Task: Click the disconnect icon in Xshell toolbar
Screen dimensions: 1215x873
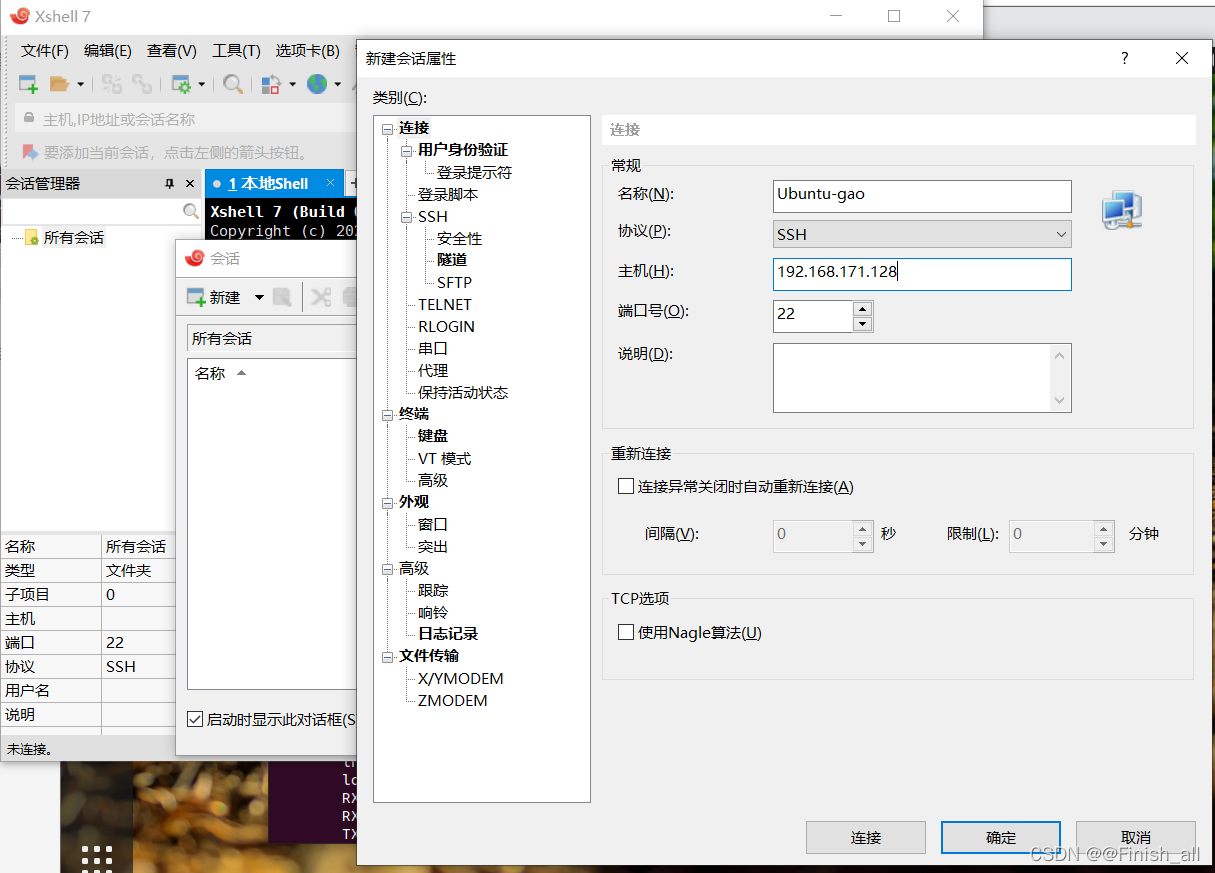Action: point(112,84)
